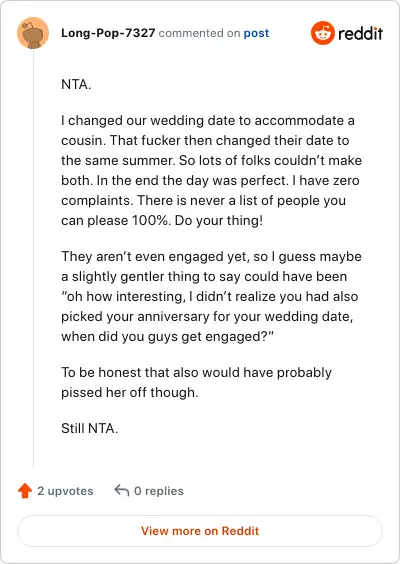Click the paragraph about changing the wedding date
Image resolution: width=400 pixels, height=564 pixels.
point(212,170)
